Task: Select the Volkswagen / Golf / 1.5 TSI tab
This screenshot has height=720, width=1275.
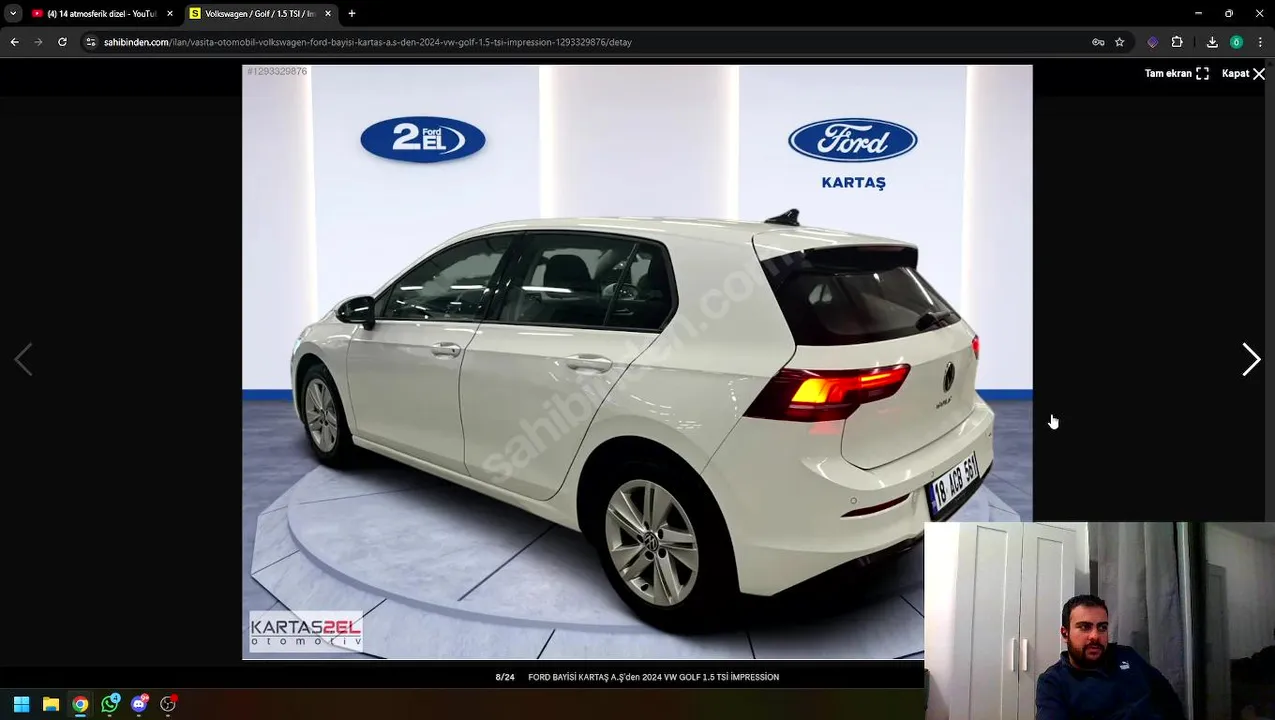Action: point(260,14)
